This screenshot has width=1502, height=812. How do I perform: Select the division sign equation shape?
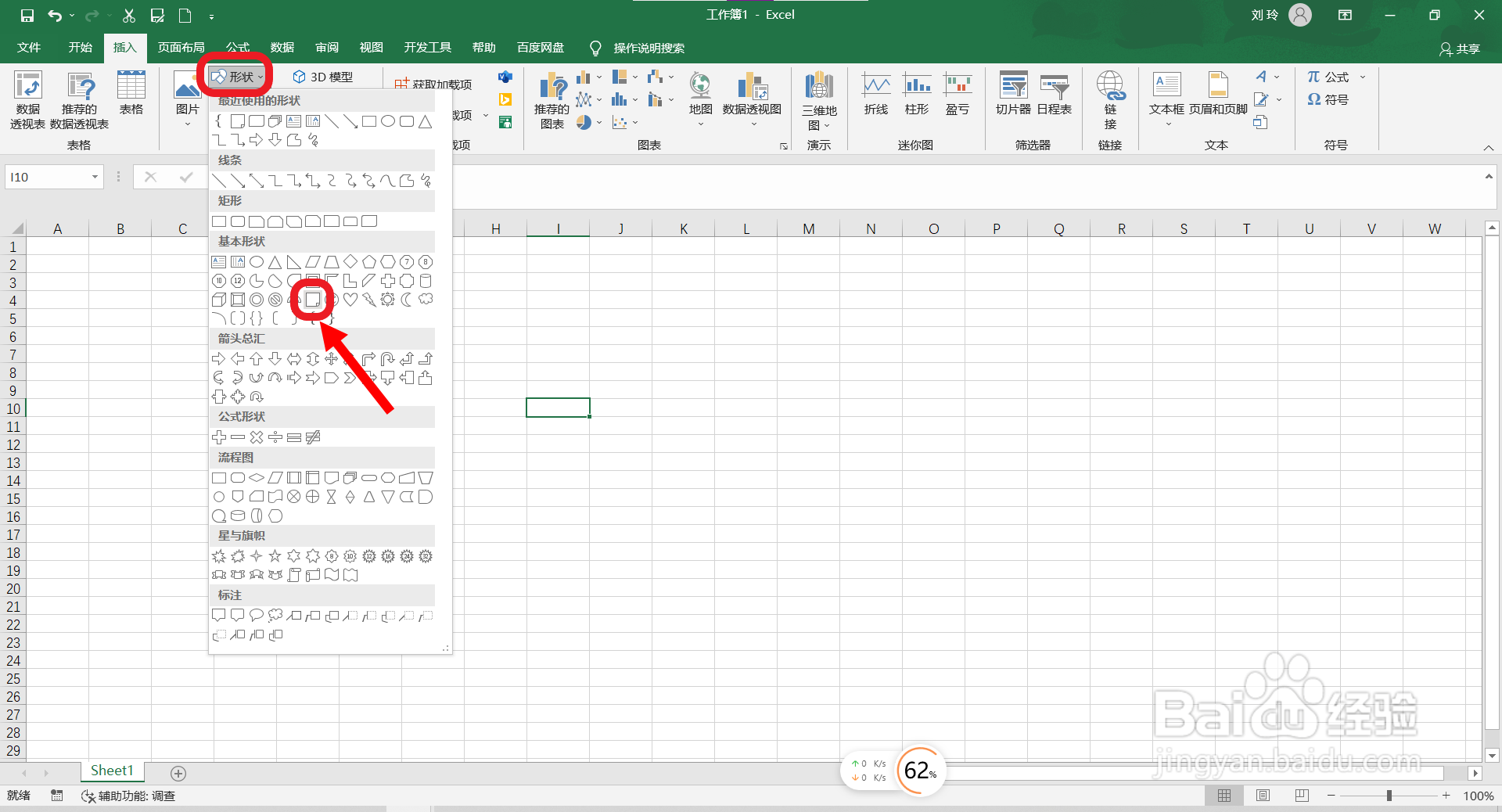pos(275,437)
